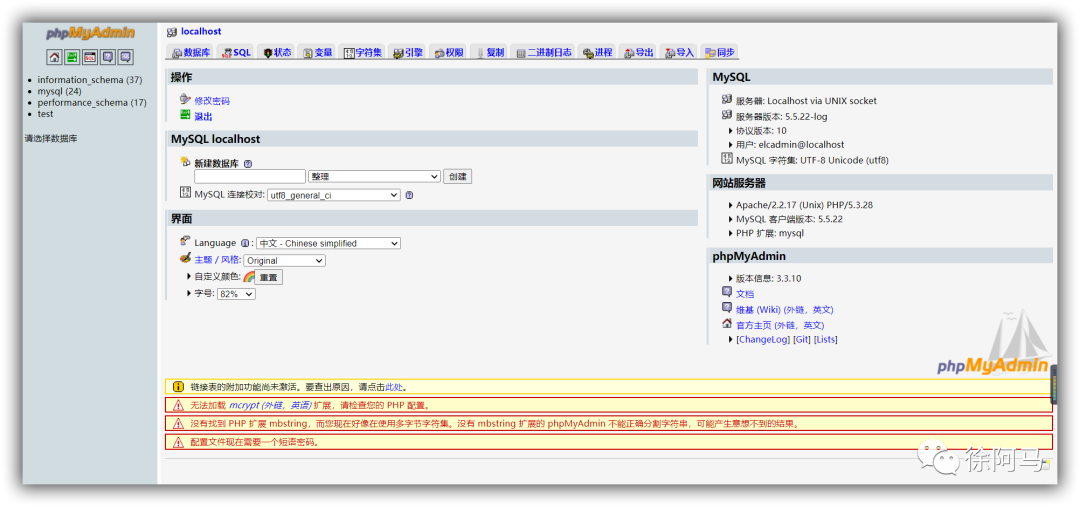1080x507 pixels.
Task: Open the [ChangeLog] link
Action: coord(762,340)
